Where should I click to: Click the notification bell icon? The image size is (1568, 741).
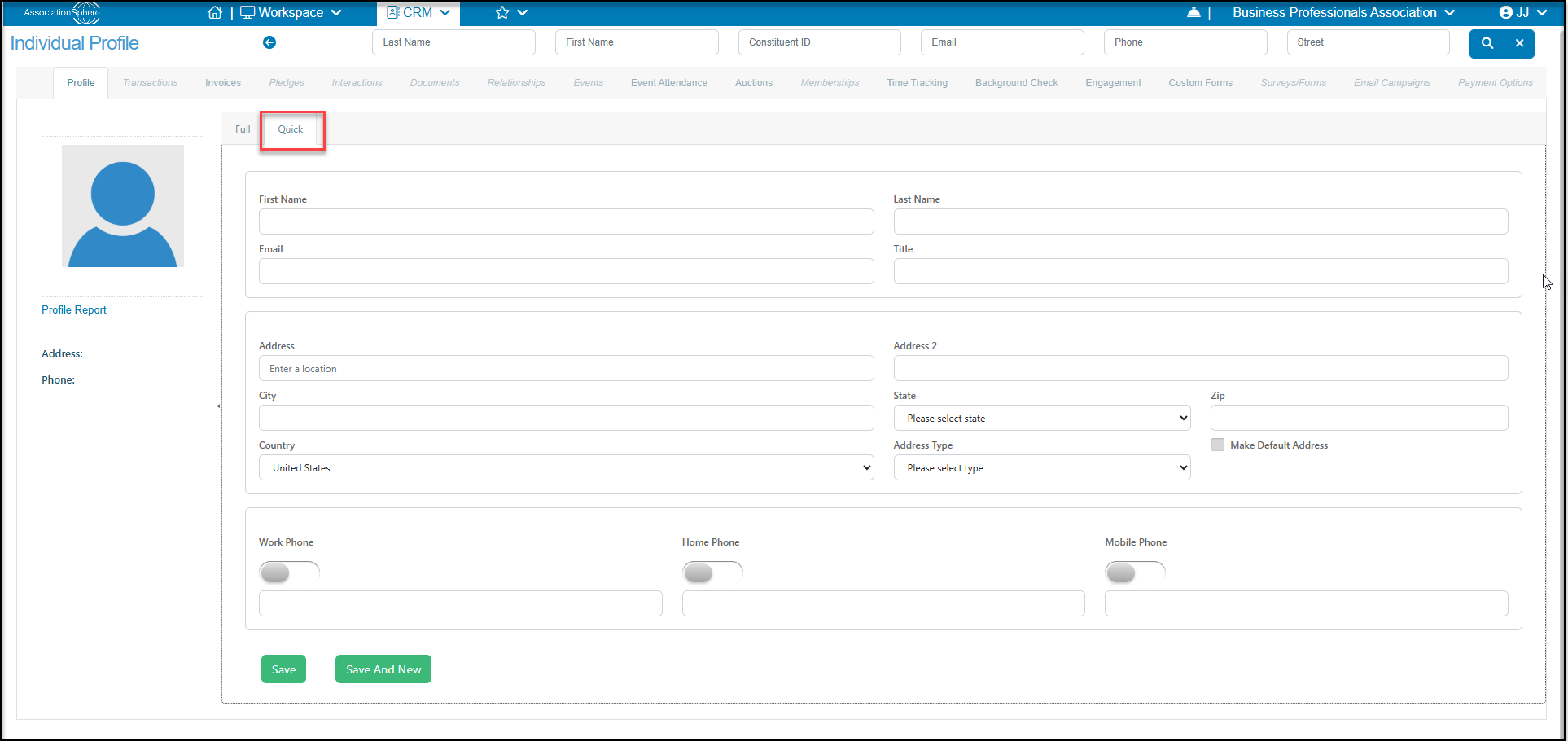tap(1194, 13)
